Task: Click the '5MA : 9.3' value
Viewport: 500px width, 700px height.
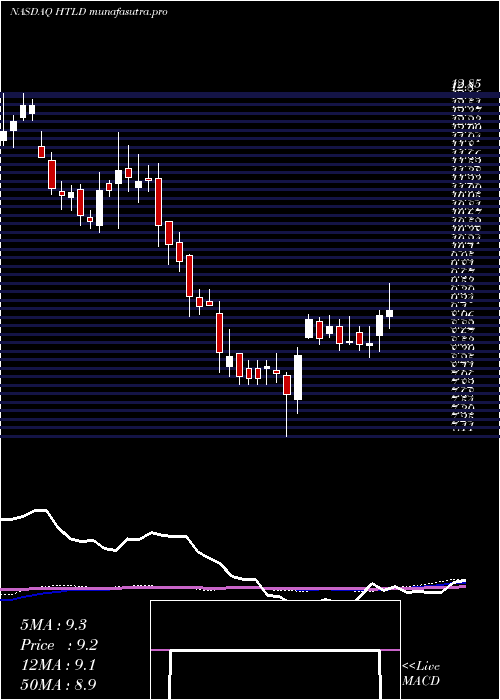Action: [53, 625]
